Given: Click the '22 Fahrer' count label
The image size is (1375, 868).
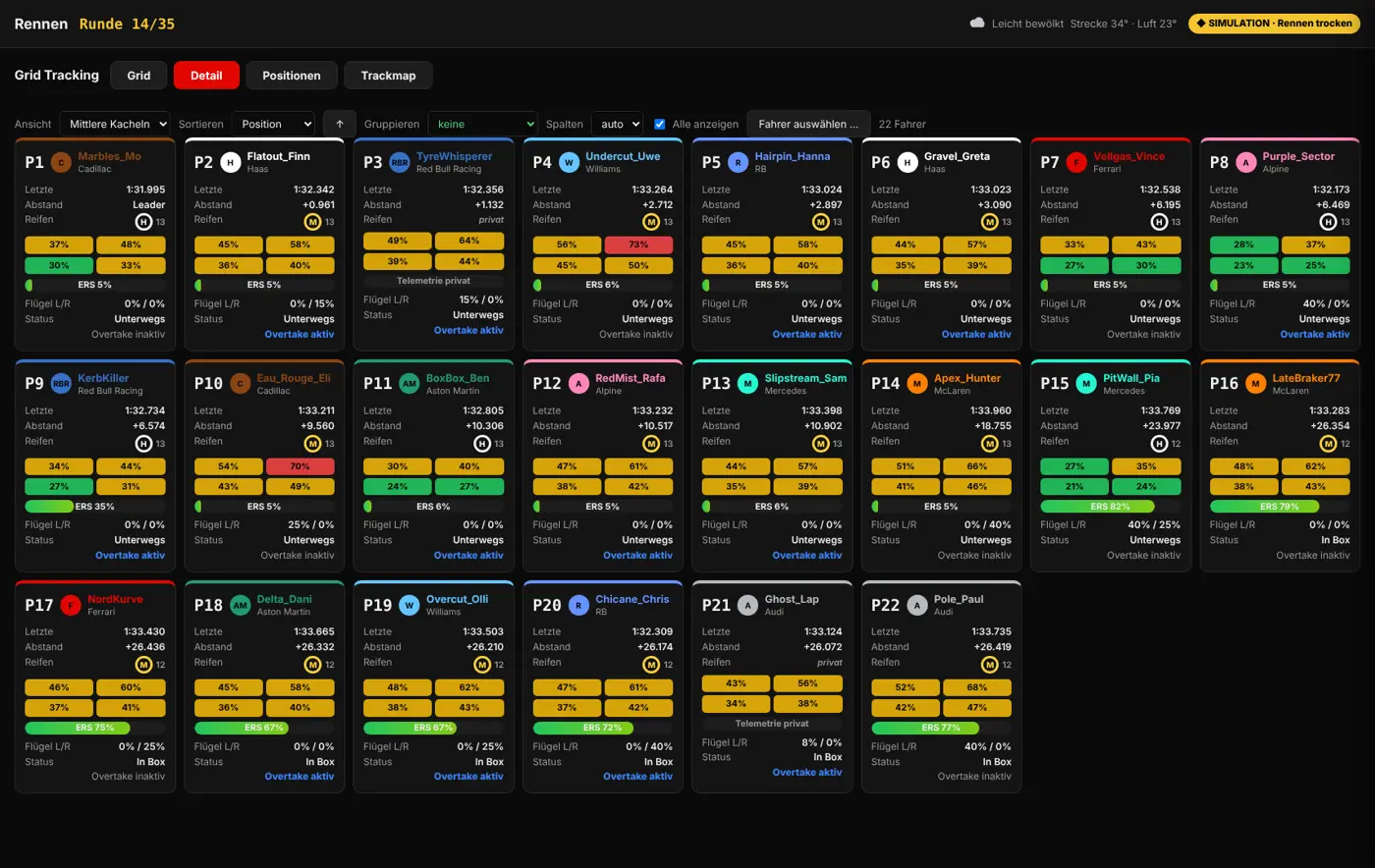Looking at the screenshot, I should click(903, 124).
